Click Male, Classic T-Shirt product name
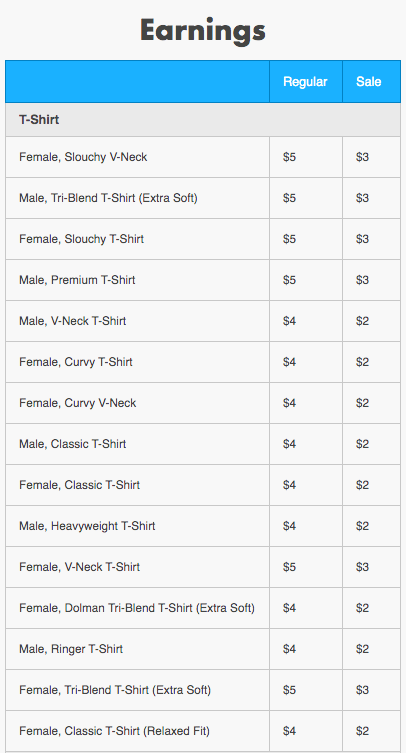The width and height of the screenshot is (406, 753). (x=73, y=444)
